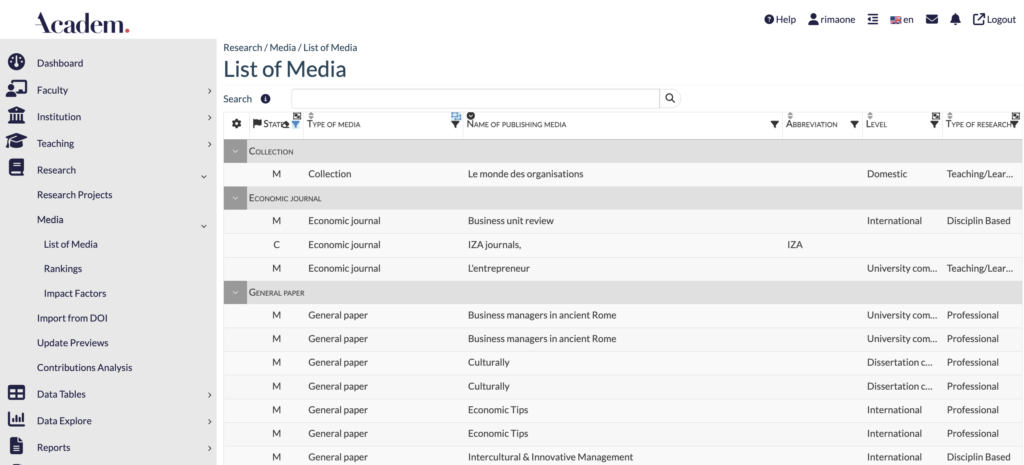Click inside the Search text field

tap(475, 98)
